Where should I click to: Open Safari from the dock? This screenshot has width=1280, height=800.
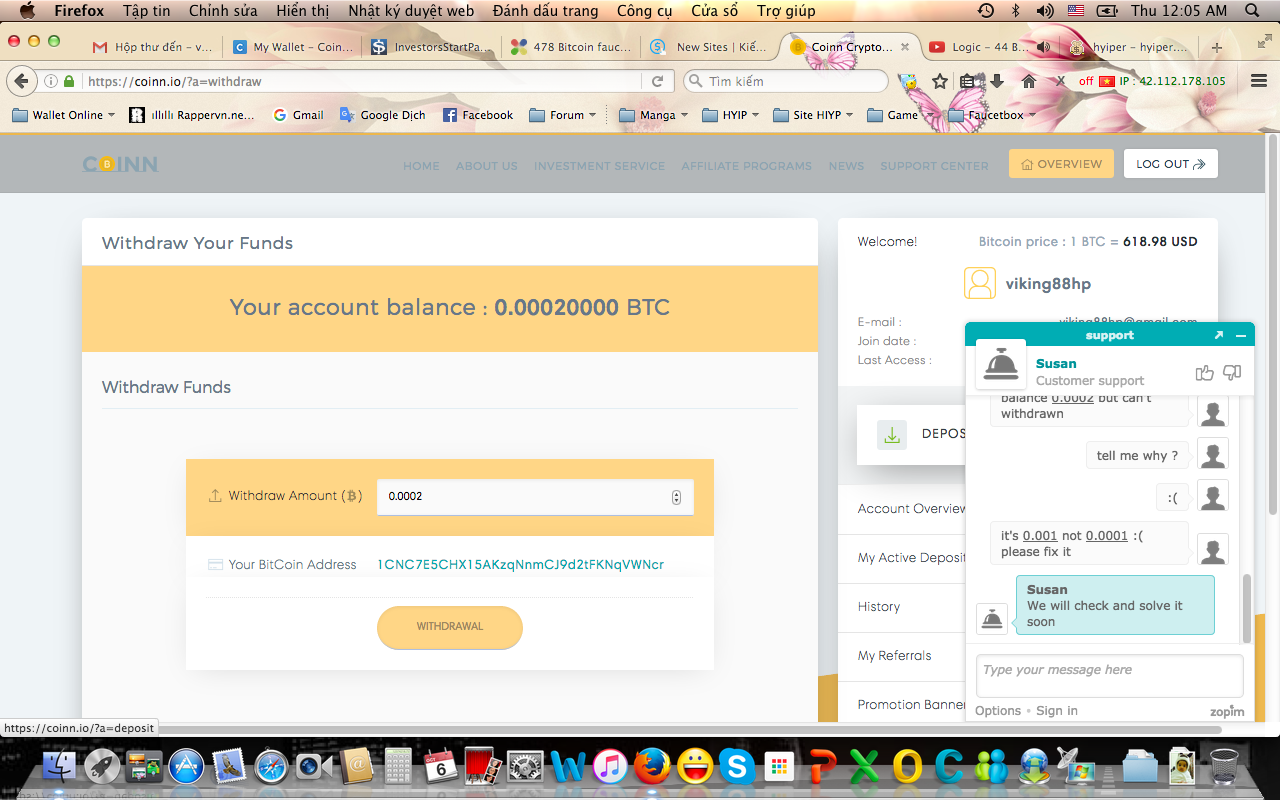click(271, 767)
